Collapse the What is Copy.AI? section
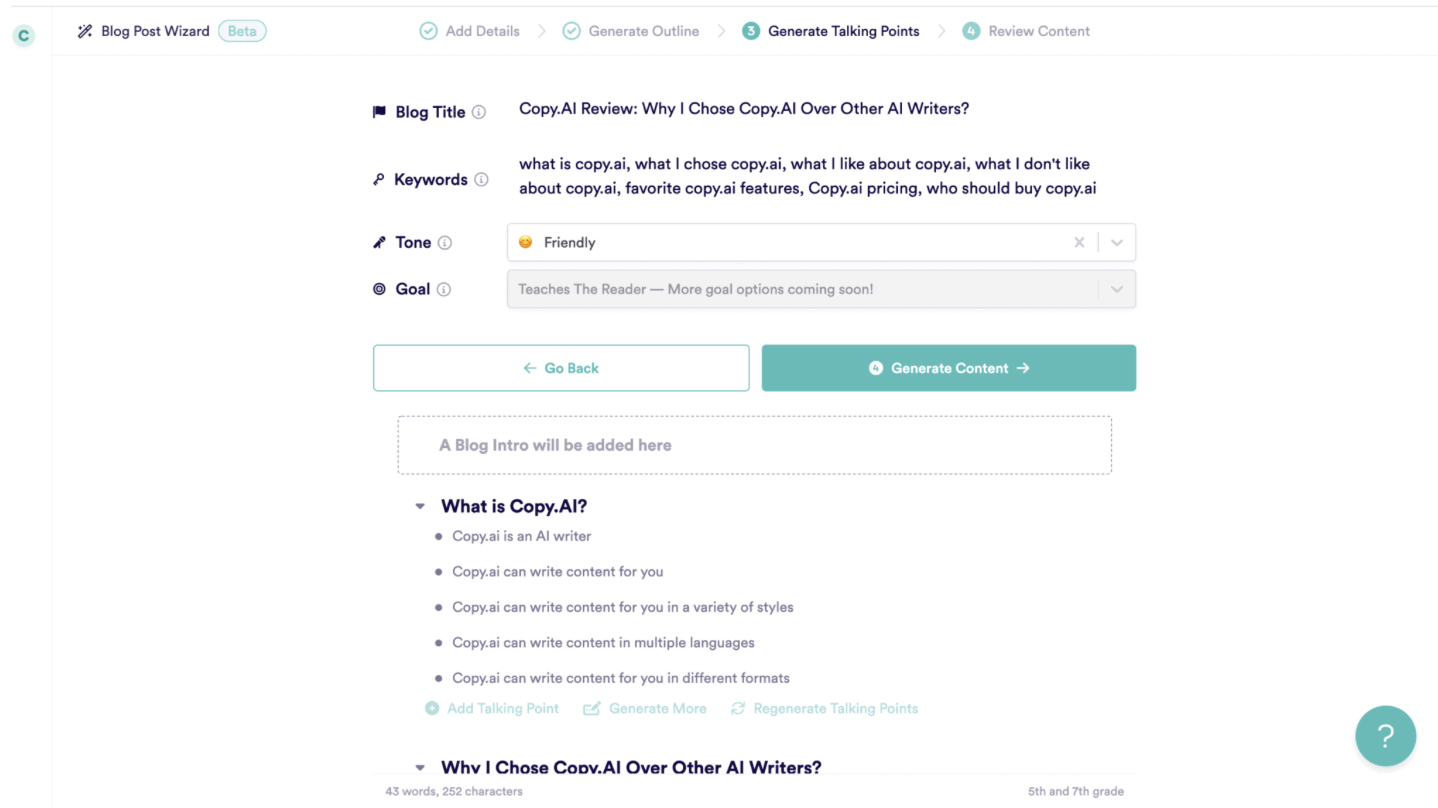The width and height of the screenshot is (1438, 808). 421,507
